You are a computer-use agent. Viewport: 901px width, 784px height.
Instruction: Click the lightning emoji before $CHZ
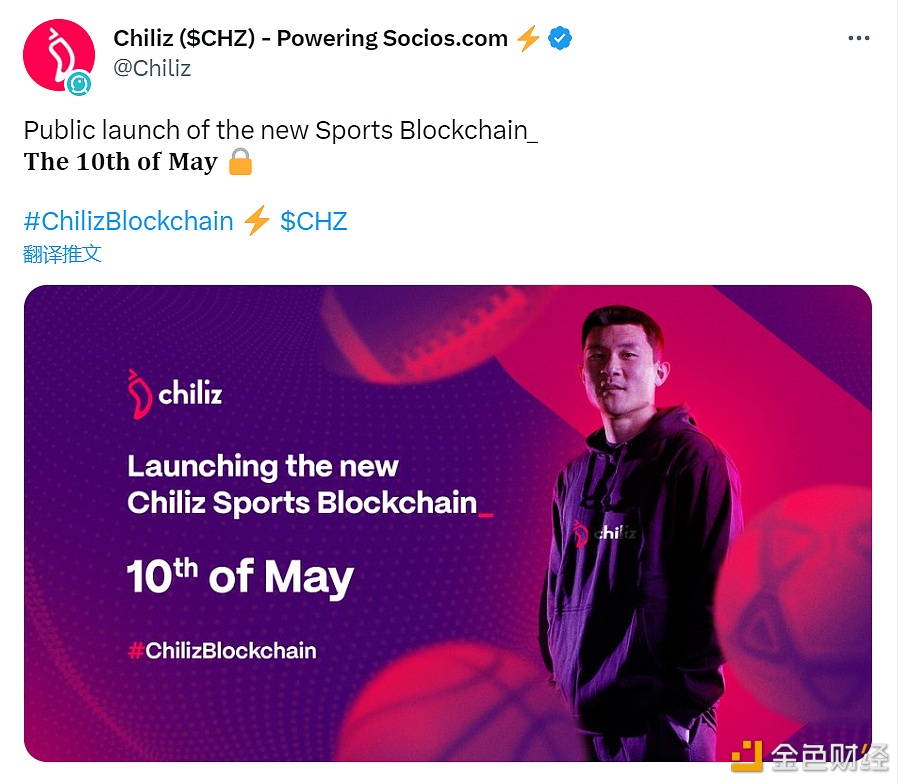(x=257, y=221)
